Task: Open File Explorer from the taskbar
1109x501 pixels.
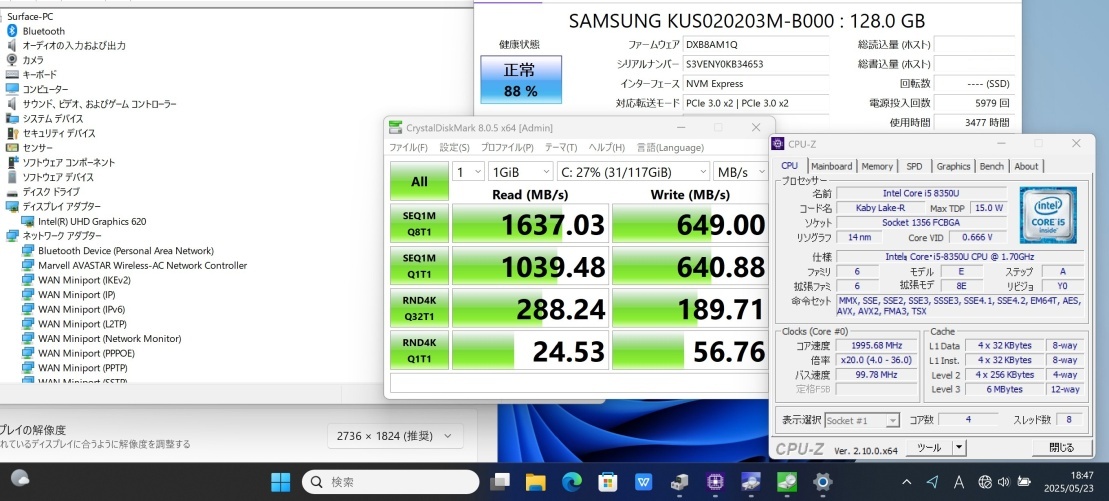Action: pyautogui.click(x=535, y=482)
